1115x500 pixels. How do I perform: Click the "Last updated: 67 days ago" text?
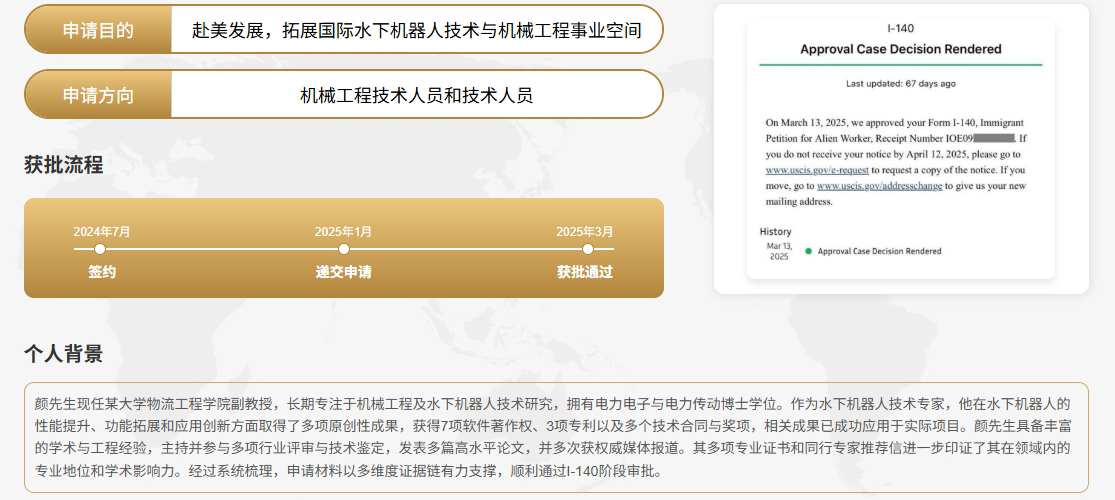pos(900,83)
